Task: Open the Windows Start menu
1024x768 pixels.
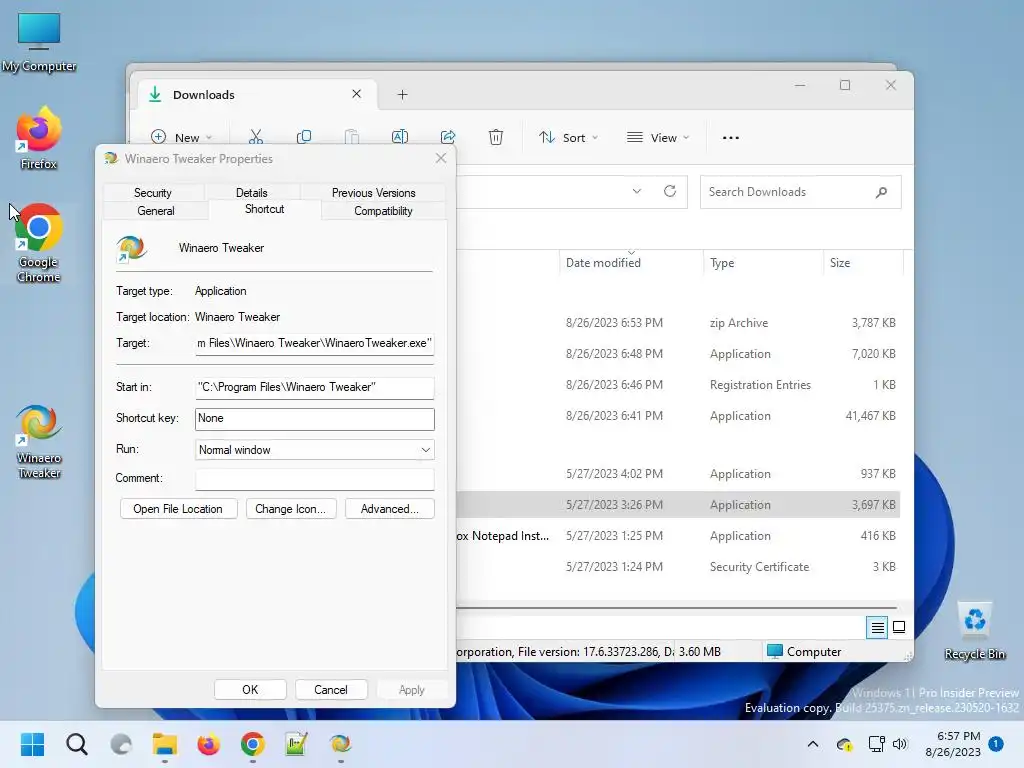Action: tap(32, 744)
